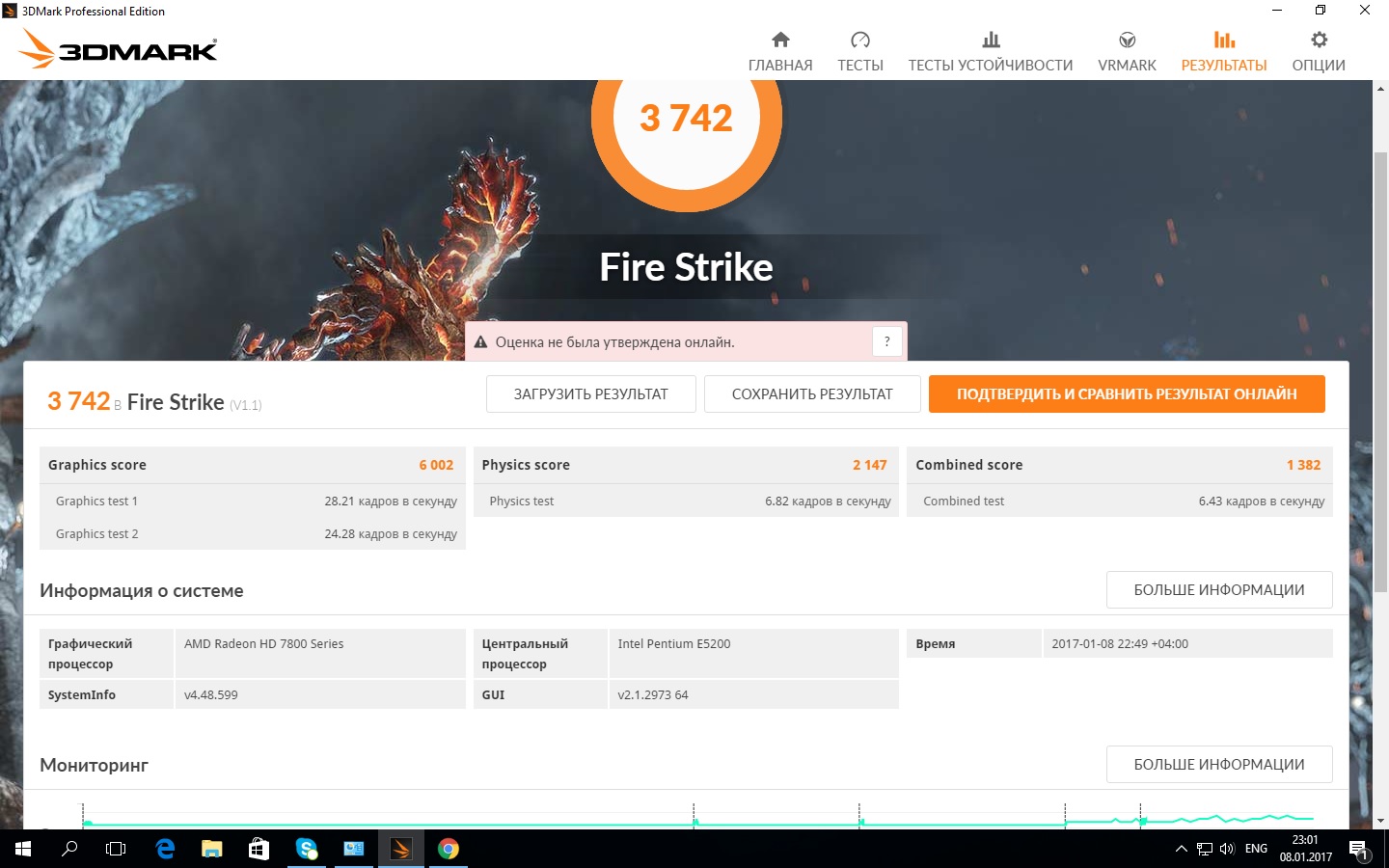Screen dimensions: 1389x868
Task: Click the 3DMark logo
Action: [x=118, y=48]
